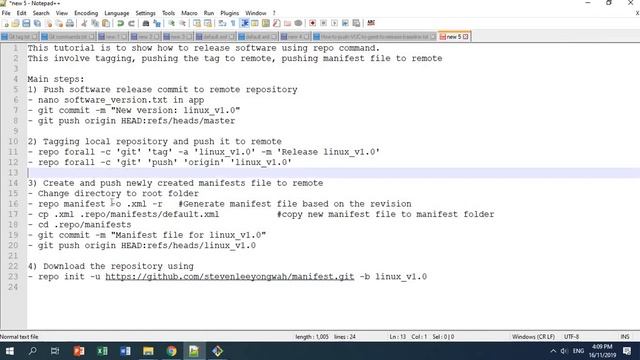Toggle Show All Characters pilcrow icon
Image resolution: width=640 pixels, height=360 pixels.
pyautogui.click(x=233, y=23)
